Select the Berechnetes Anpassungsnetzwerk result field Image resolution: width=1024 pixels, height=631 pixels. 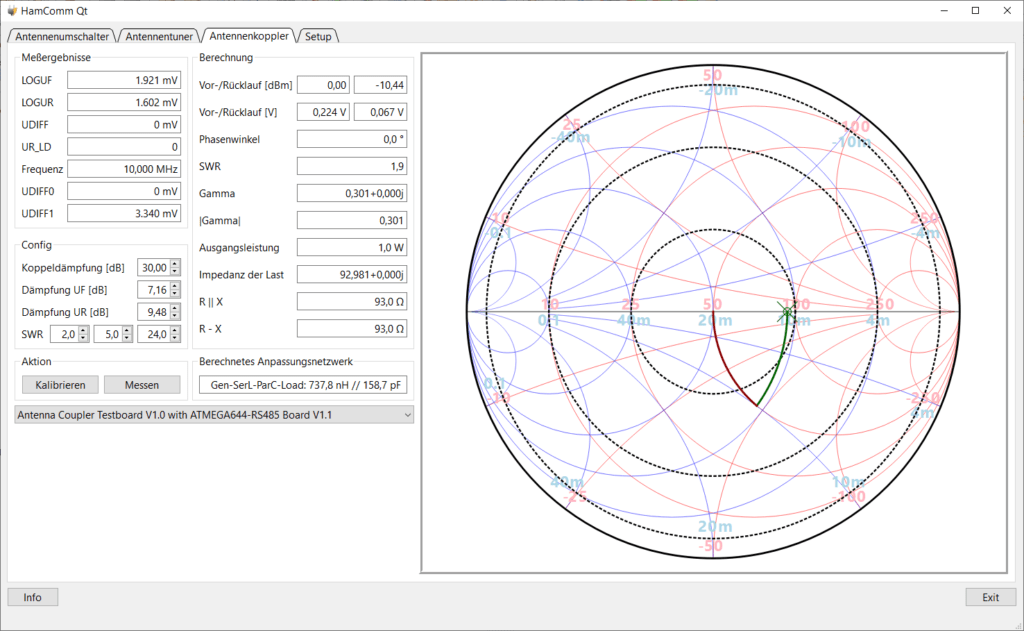click(x=303, y=385)
